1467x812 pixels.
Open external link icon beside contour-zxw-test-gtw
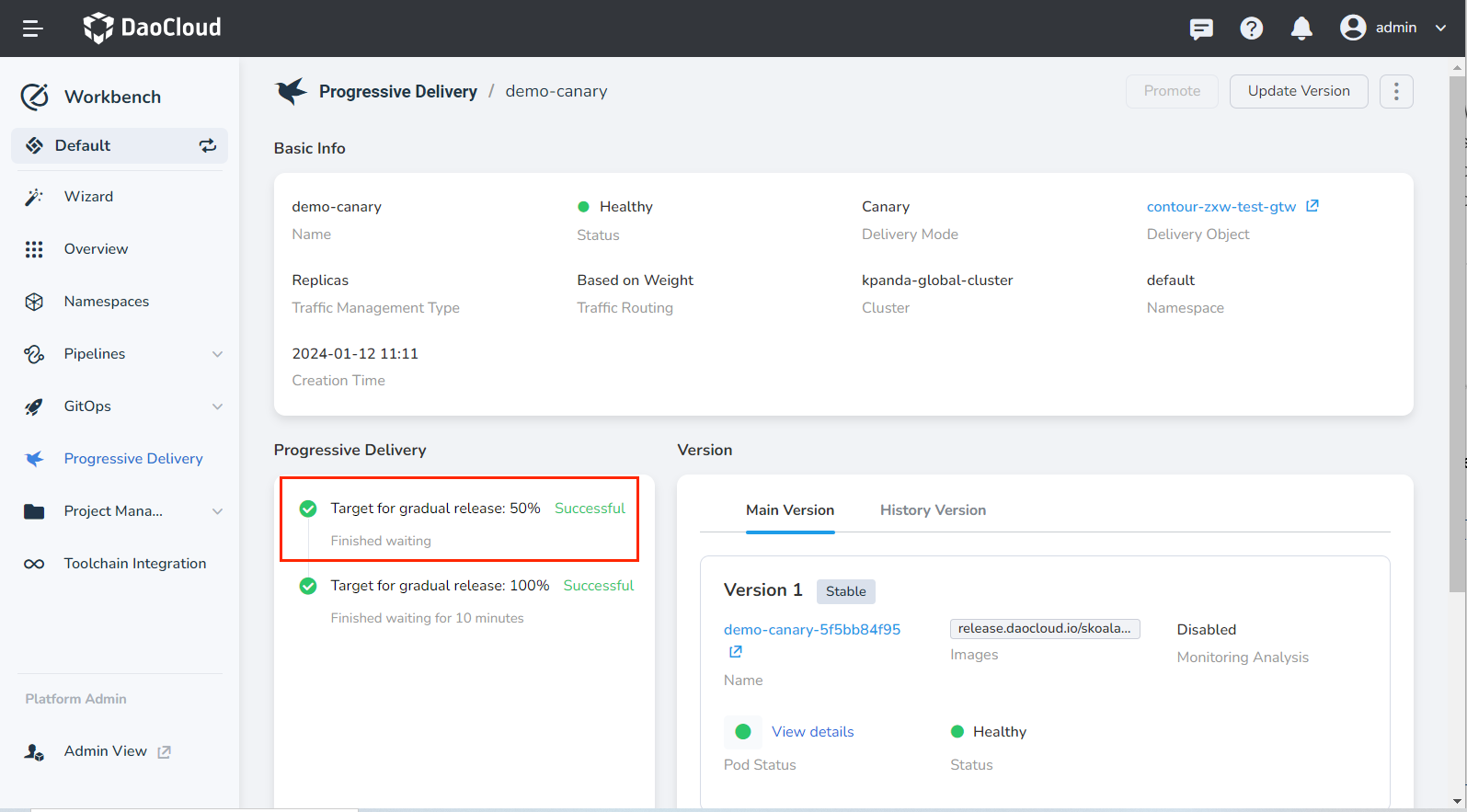(x=1312, y=206)
